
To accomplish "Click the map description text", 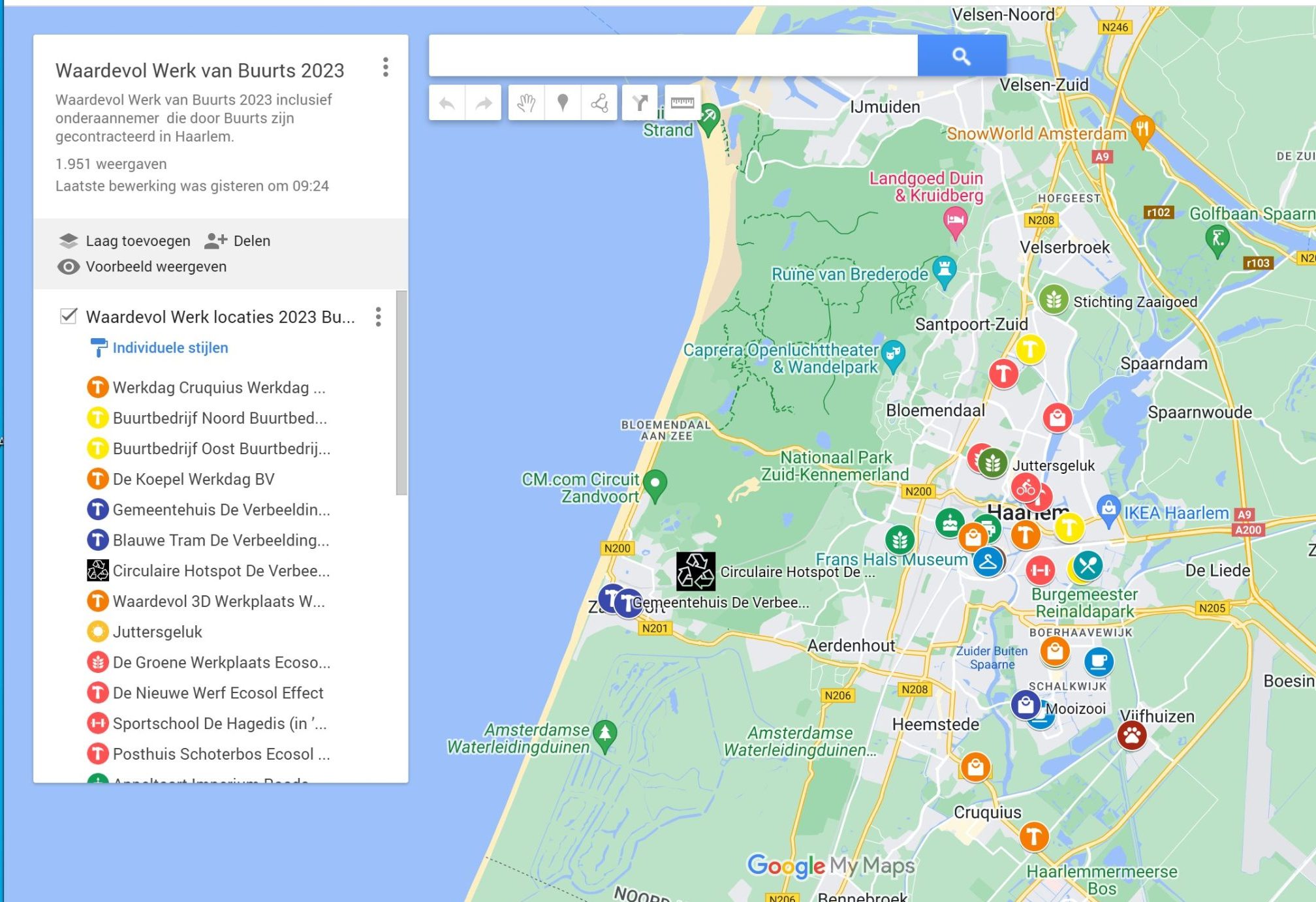I will tap(194, 118).
